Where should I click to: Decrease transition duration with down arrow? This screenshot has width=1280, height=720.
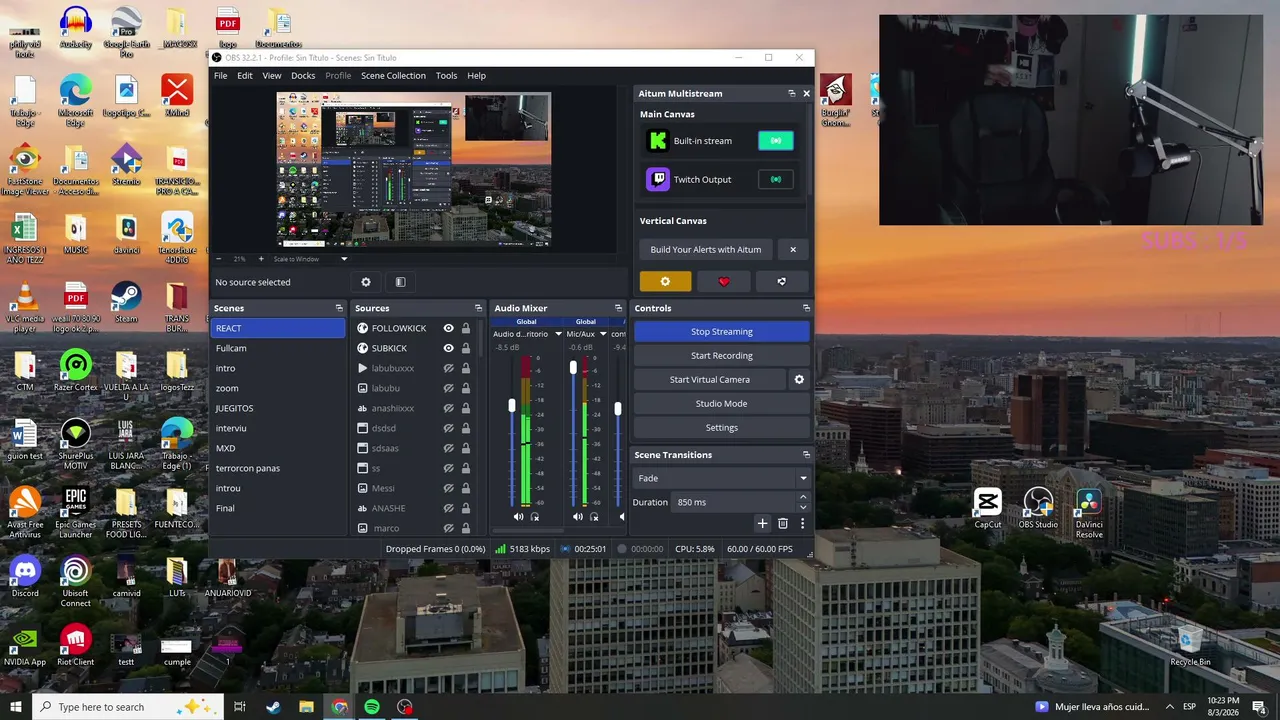(802, 507)
